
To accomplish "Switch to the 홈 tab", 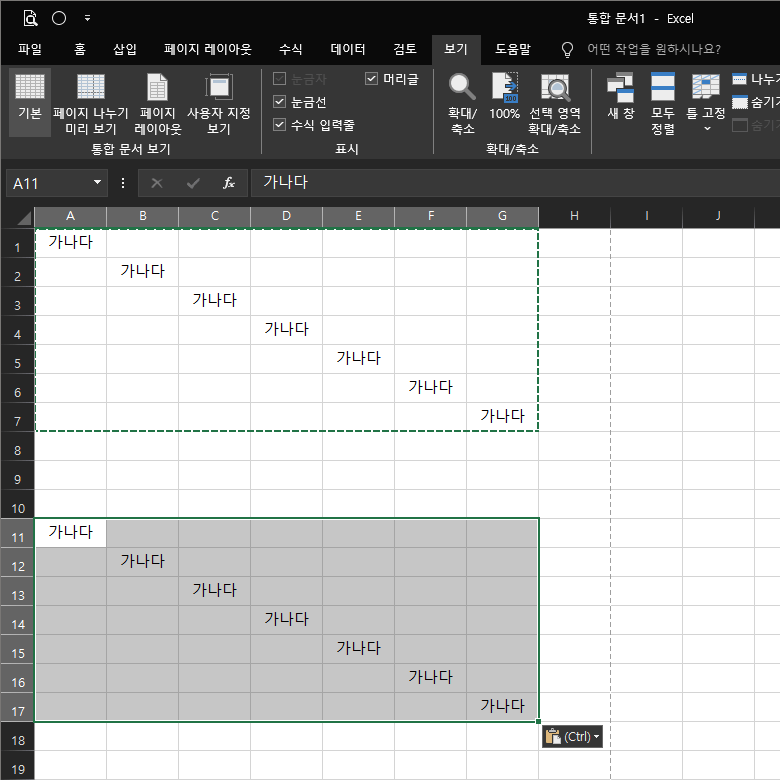I will point(80,49).
